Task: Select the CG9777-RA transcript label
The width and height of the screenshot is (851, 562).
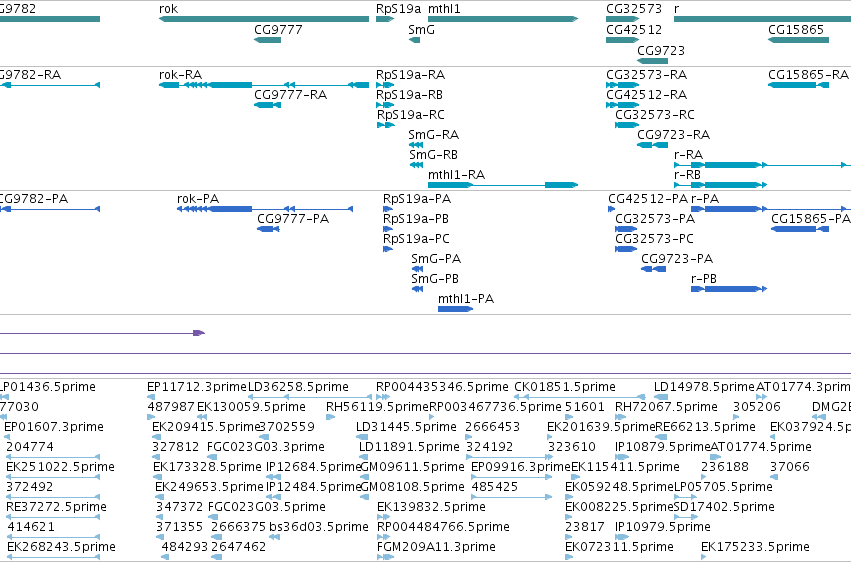Action: pyautogui.click(x=290, y=95)
